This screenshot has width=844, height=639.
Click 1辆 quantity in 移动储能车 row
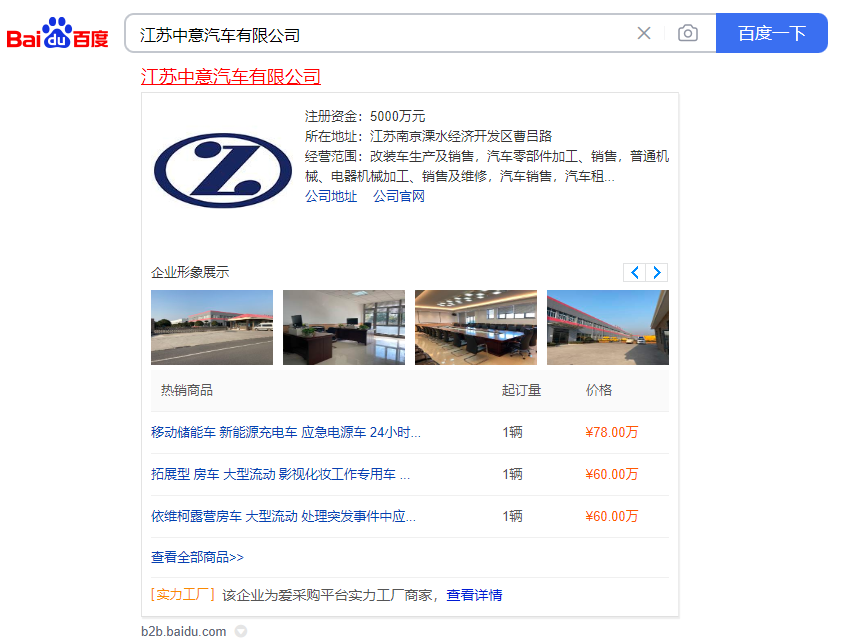coord(512,432)
